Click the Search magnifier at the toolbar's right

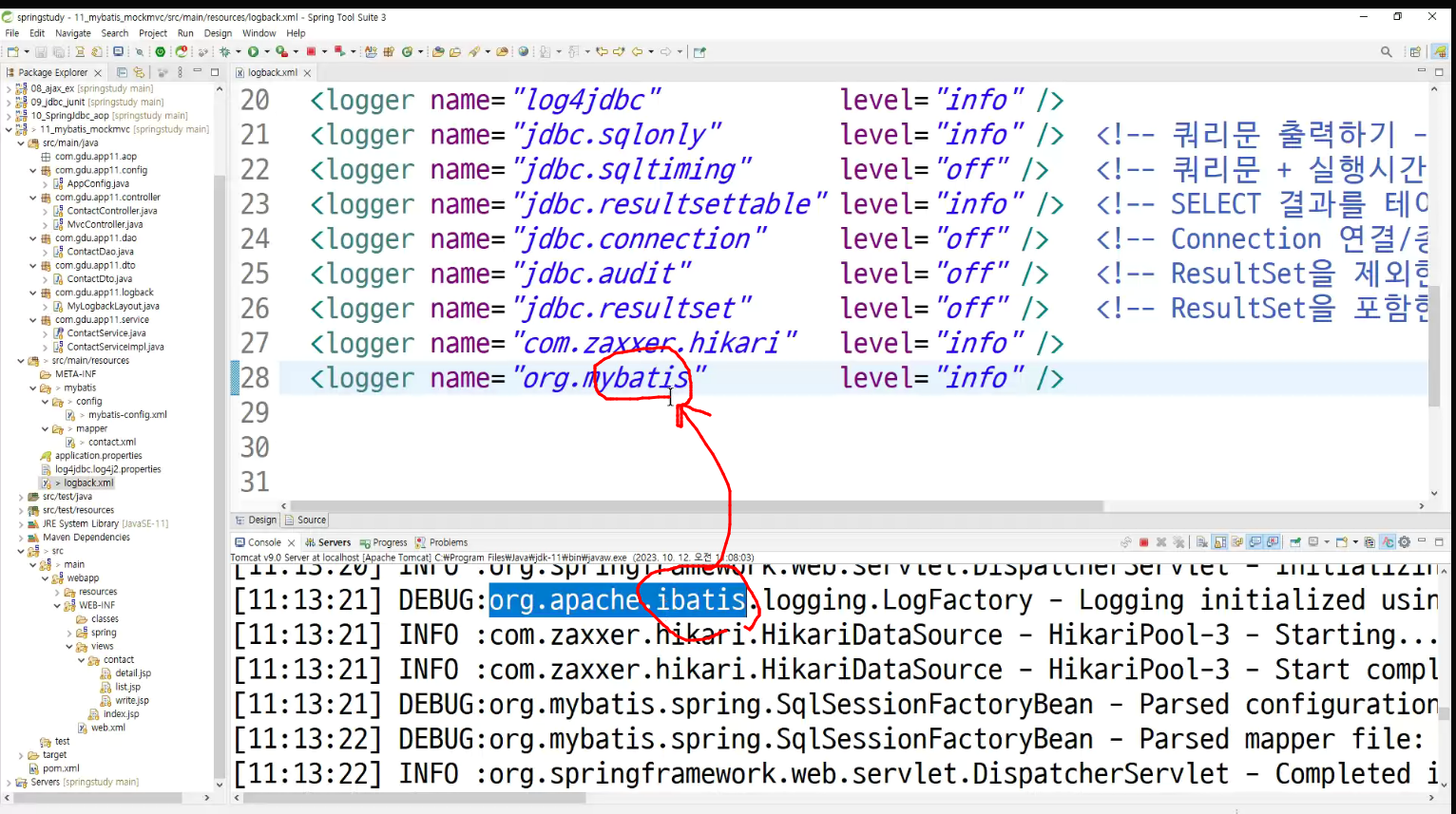(x=1387, y=51)
